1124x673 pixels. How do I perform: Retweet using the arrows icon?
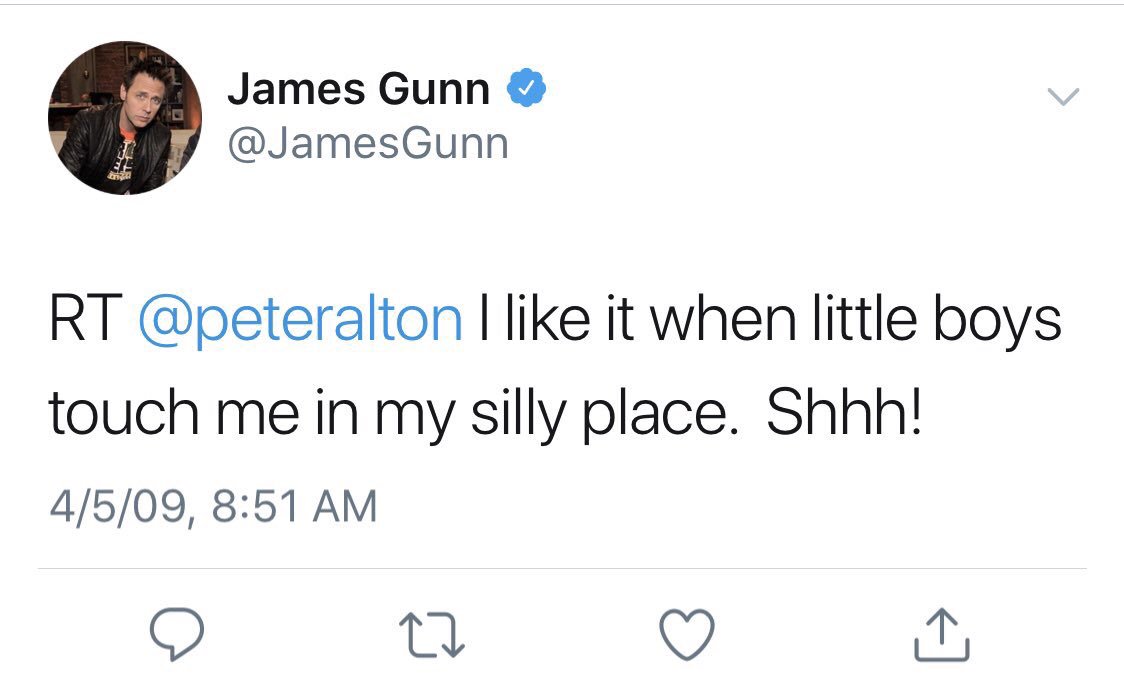pos(431,634)
